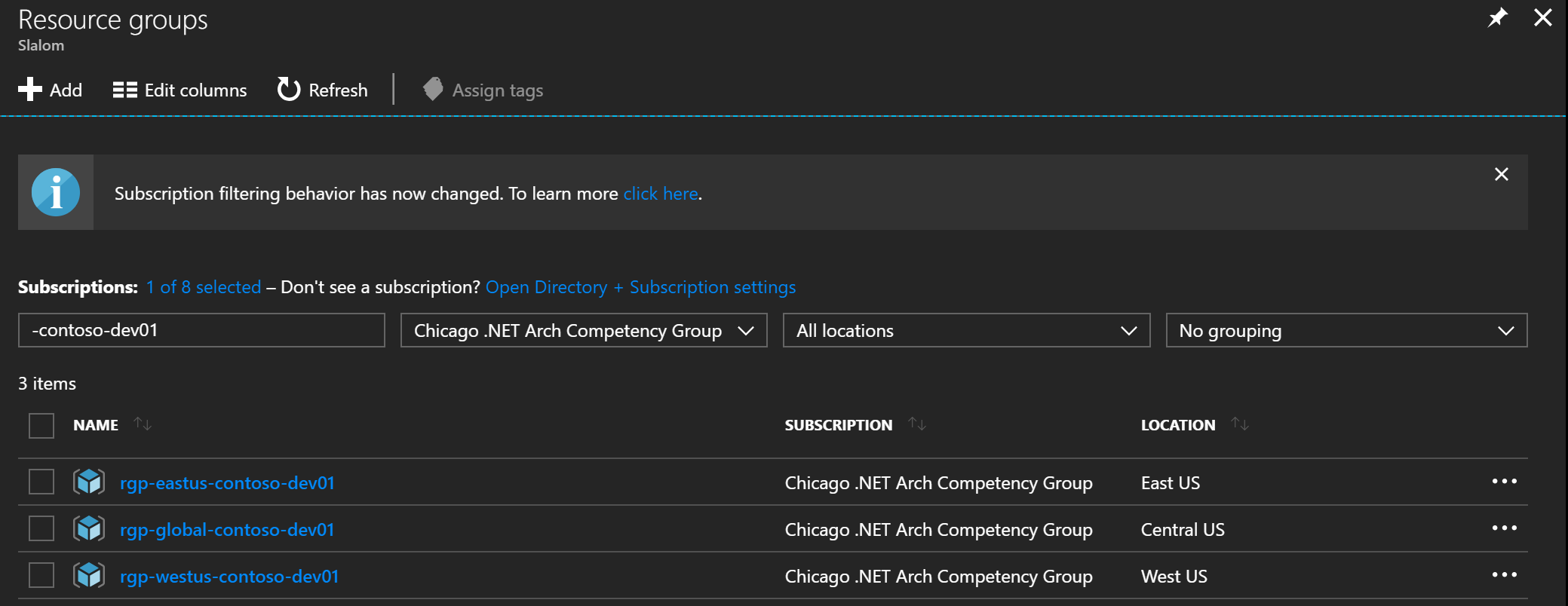The image size is (1568, 606).
Task: Open the rgp-global-contoso-dev01 resource group
Action: 227,530
